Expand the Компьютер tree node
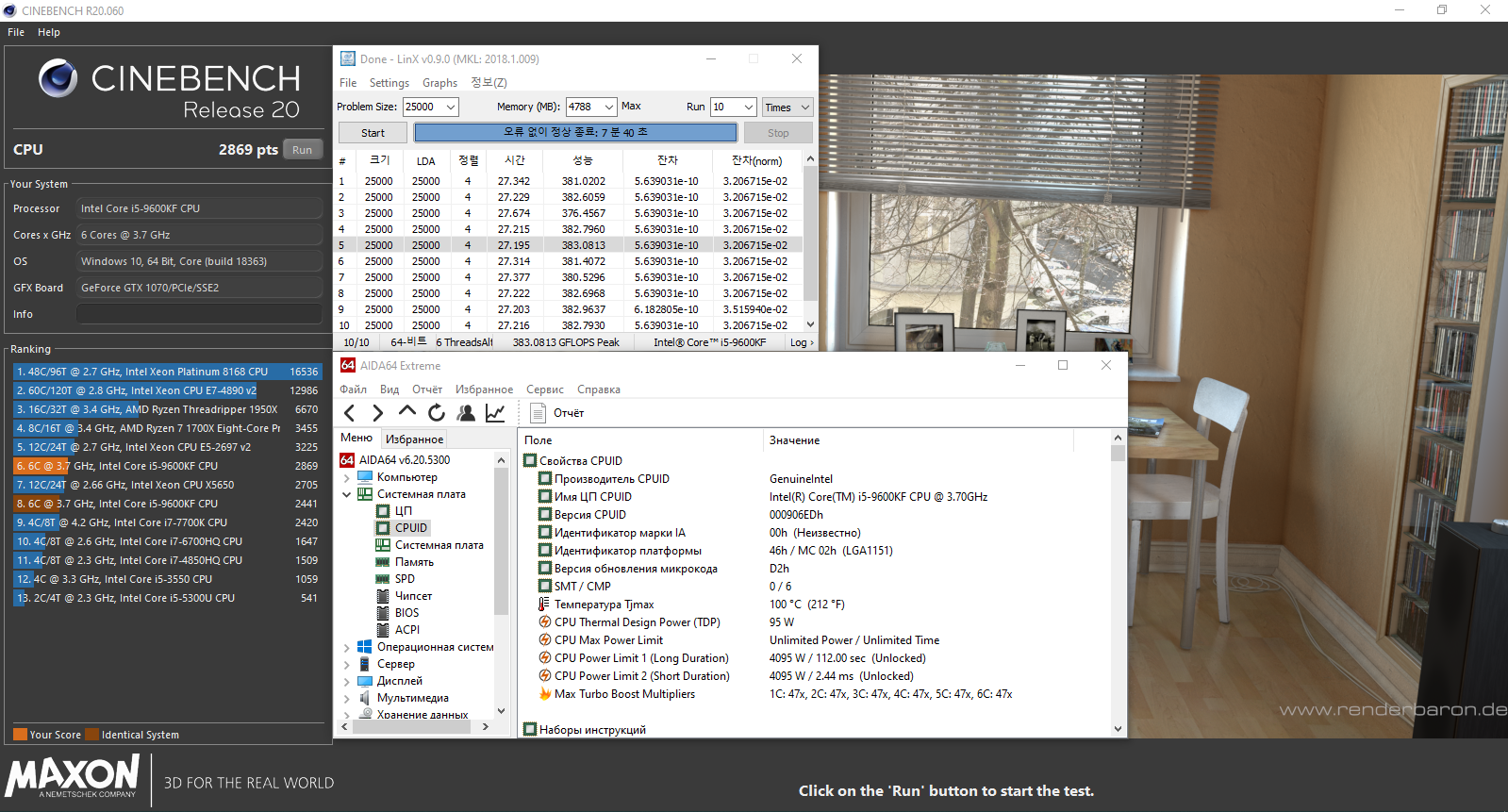Screen dimensions: 1508x812 tap(346, 478)
